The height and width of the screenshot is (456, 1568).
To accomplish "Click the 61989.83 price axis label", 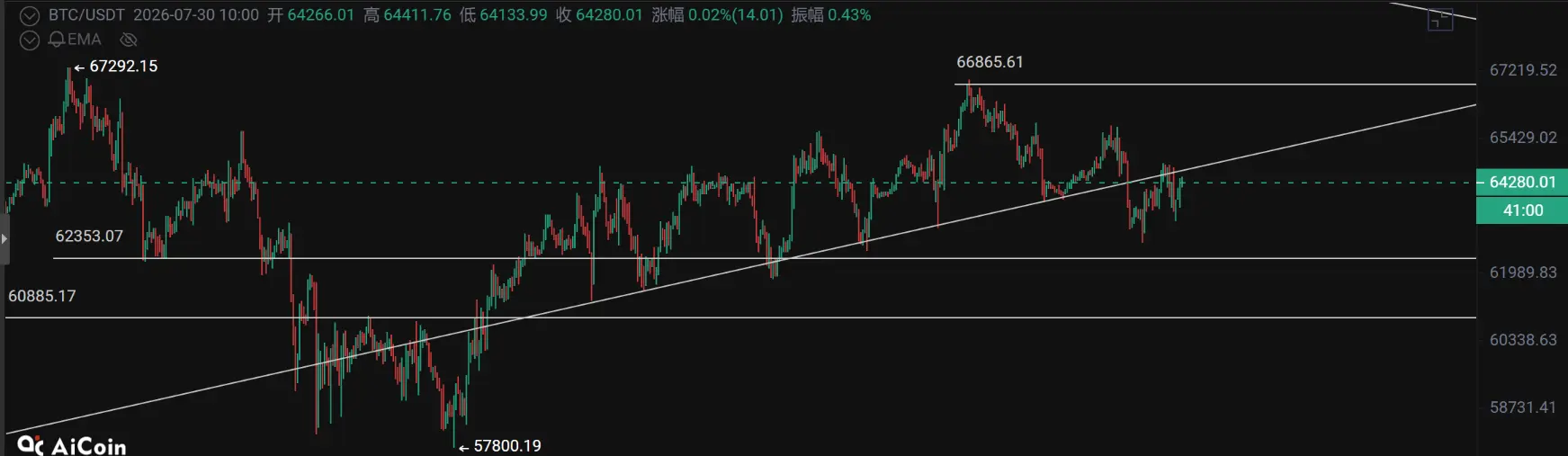I will [x=1523, y=273].
